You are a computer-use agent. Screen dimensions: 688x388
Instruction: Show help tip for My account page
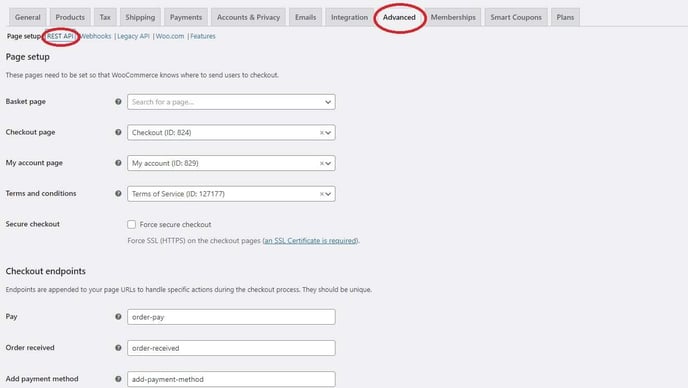[118, 163]
